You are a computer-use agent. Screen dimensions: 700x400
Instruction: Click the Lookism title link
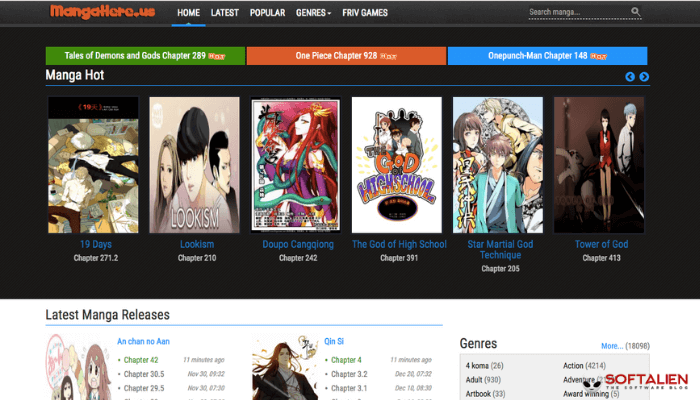click(197, 244)
